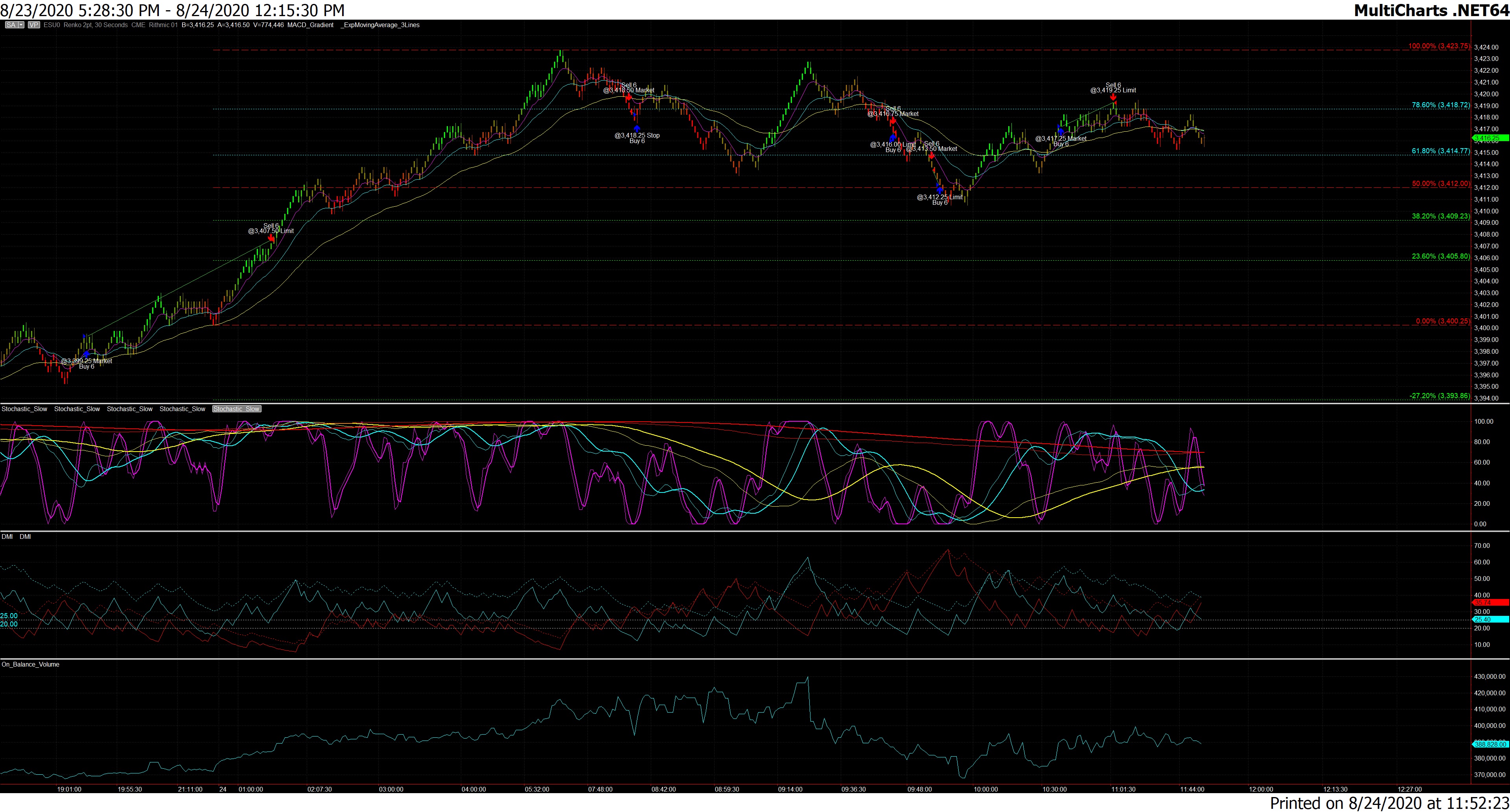Image resolution: width=1510 pixels, height=812 pixels.
Task: Click the 370,000.00 OBV scale value
Action: click(1490, 775)
